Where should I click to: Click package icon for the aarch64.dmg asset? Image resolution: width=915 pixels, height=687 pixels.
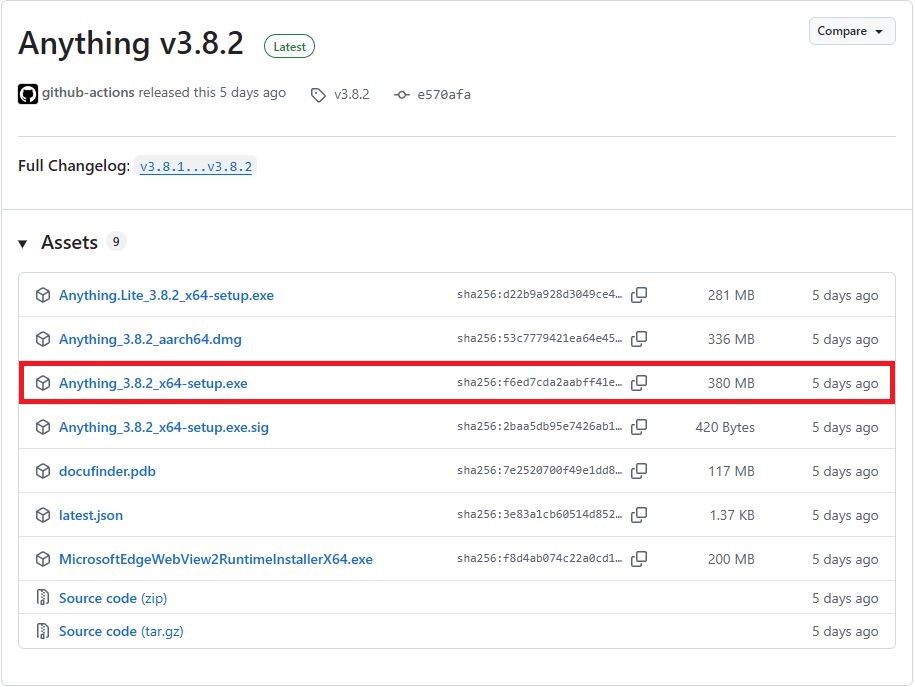coord(43,339)
